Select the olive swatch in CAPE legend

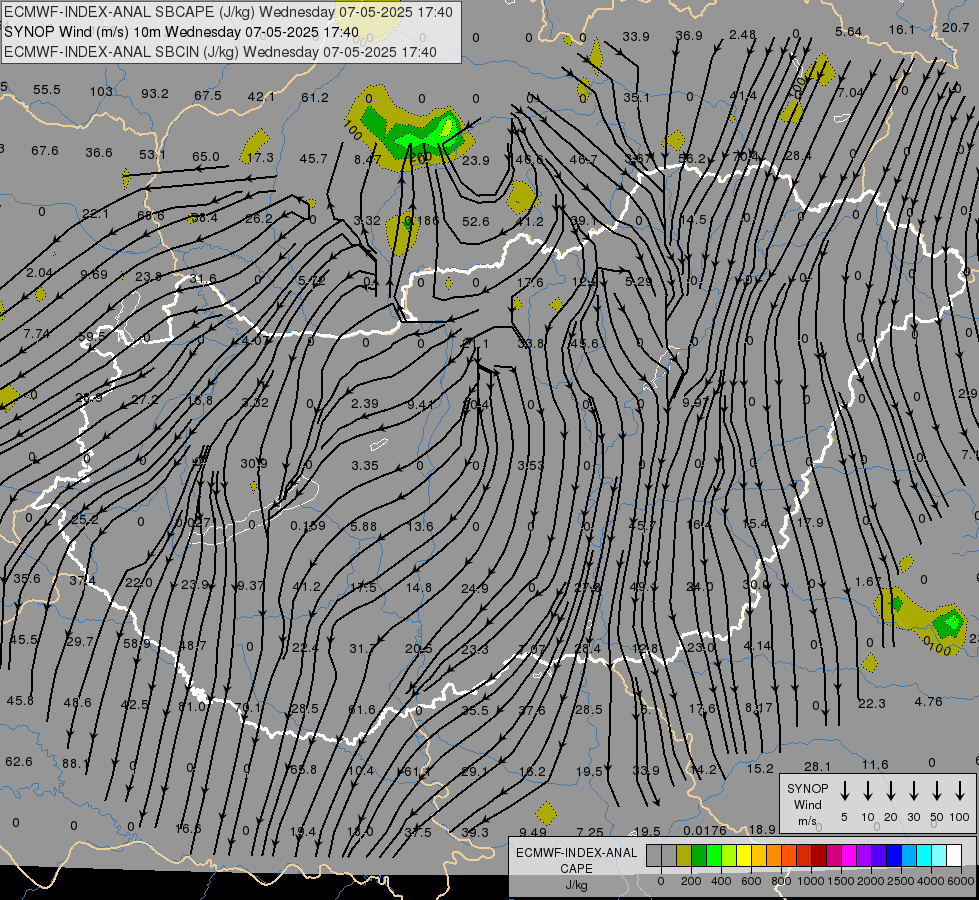684,856
